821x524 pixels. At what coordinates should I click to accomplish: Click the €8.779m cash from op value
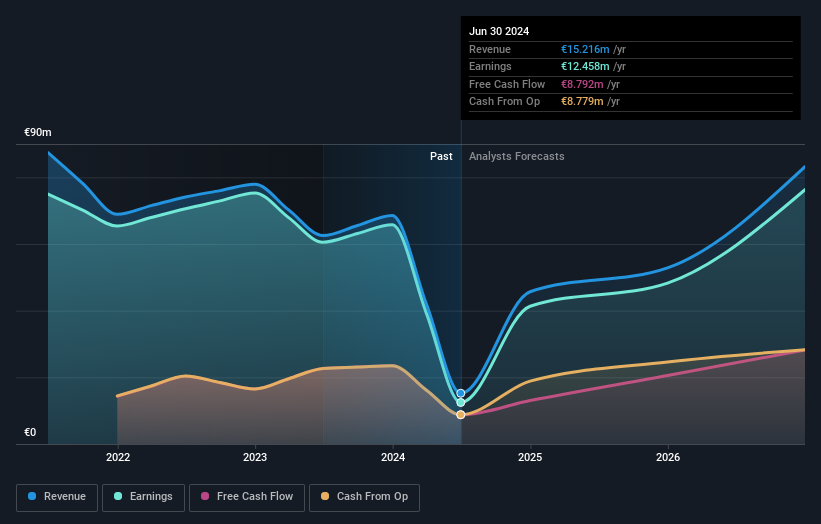click(x=582, y=102)
